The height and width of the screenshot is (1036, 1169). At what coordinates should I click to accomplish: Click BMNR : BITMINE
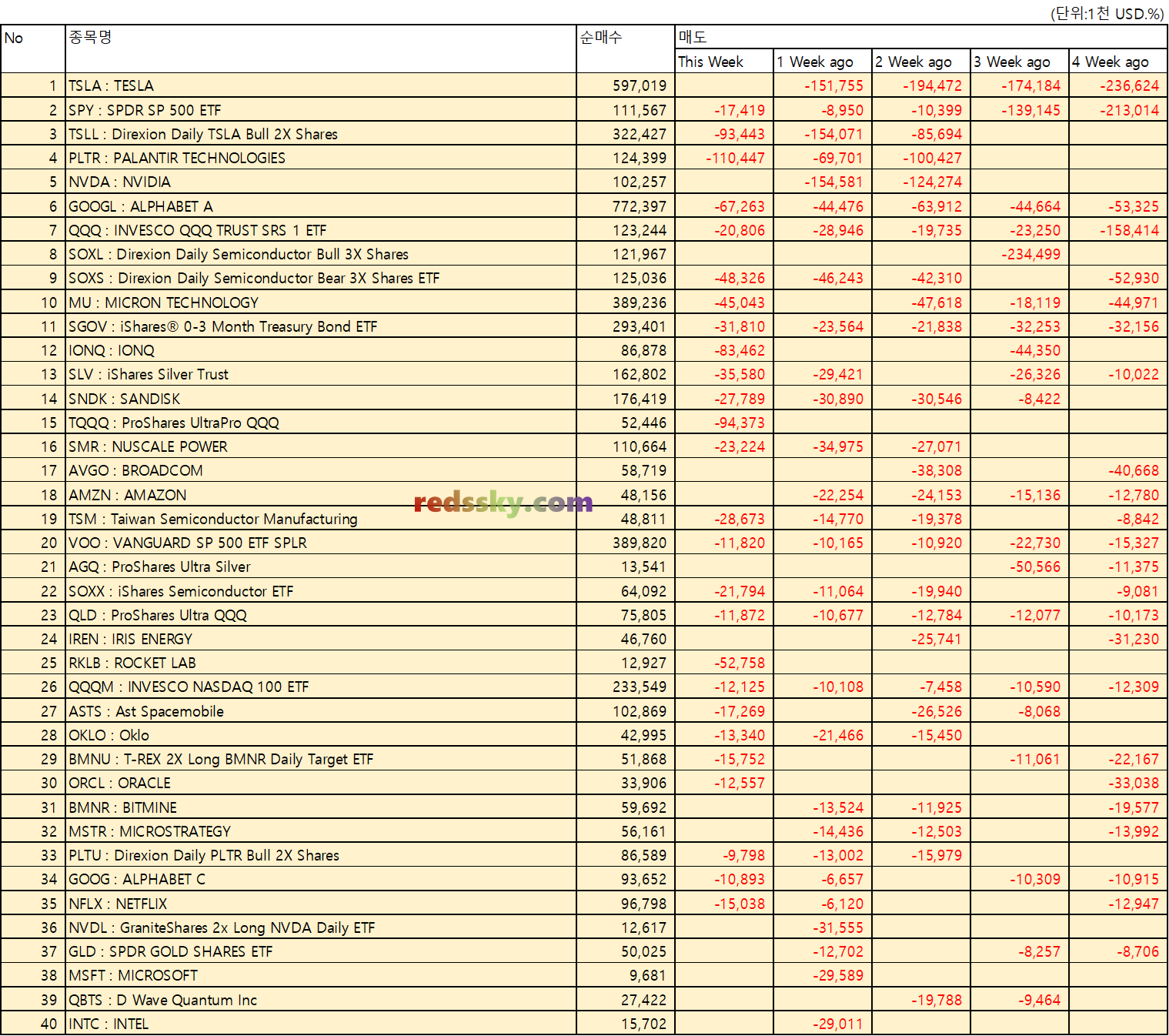(122, 807)
